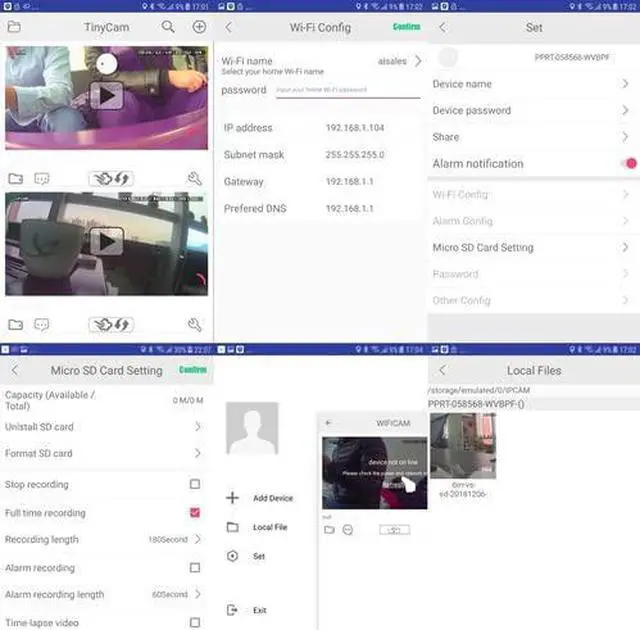Click the Wi-Fi password input field
The image size is (640, 630).
[x=345, y=90]
